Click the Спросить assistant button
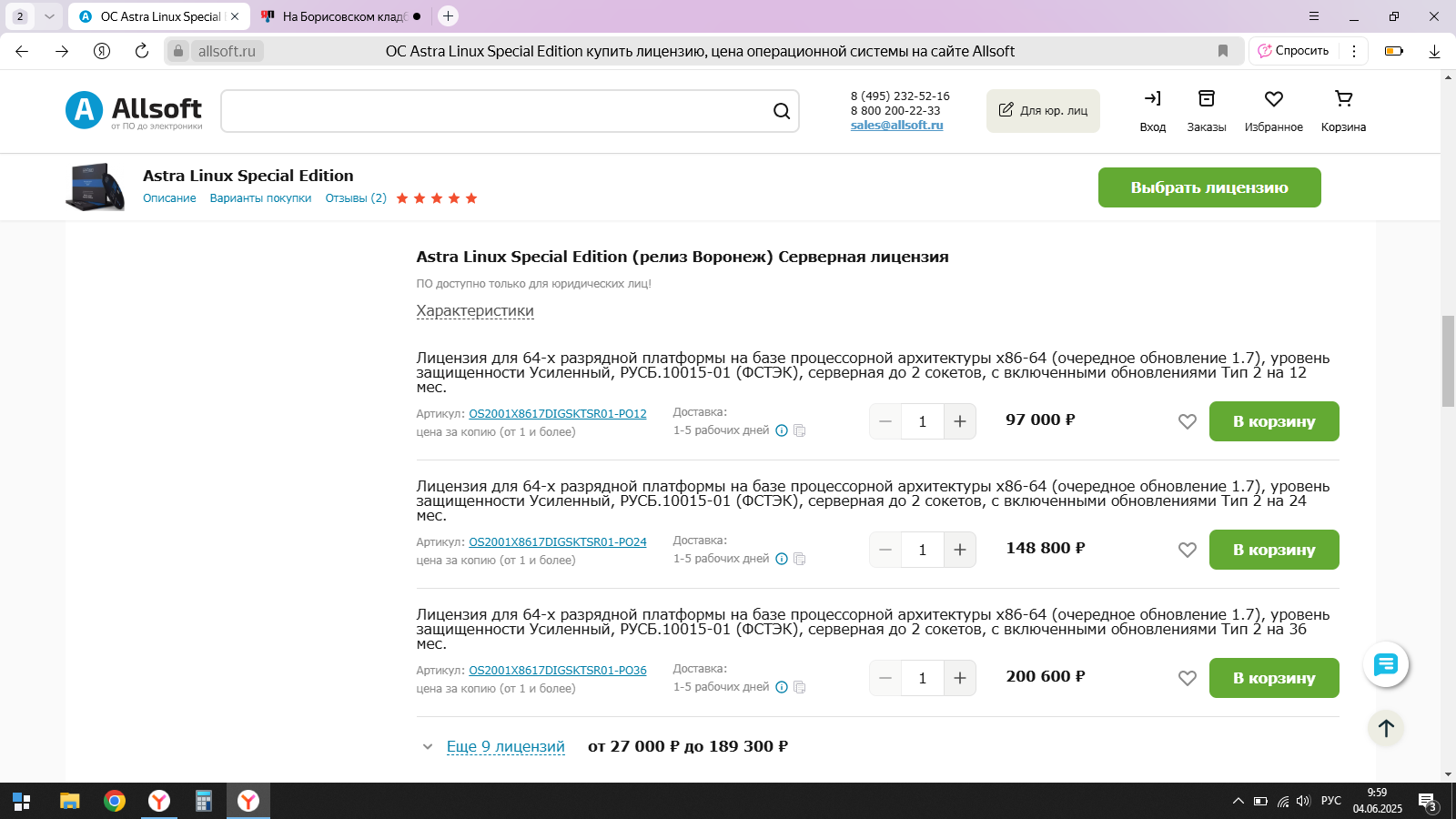The height and width of the screenshot is (819, 1456). pyautogui.click(x=1293, y=51)
